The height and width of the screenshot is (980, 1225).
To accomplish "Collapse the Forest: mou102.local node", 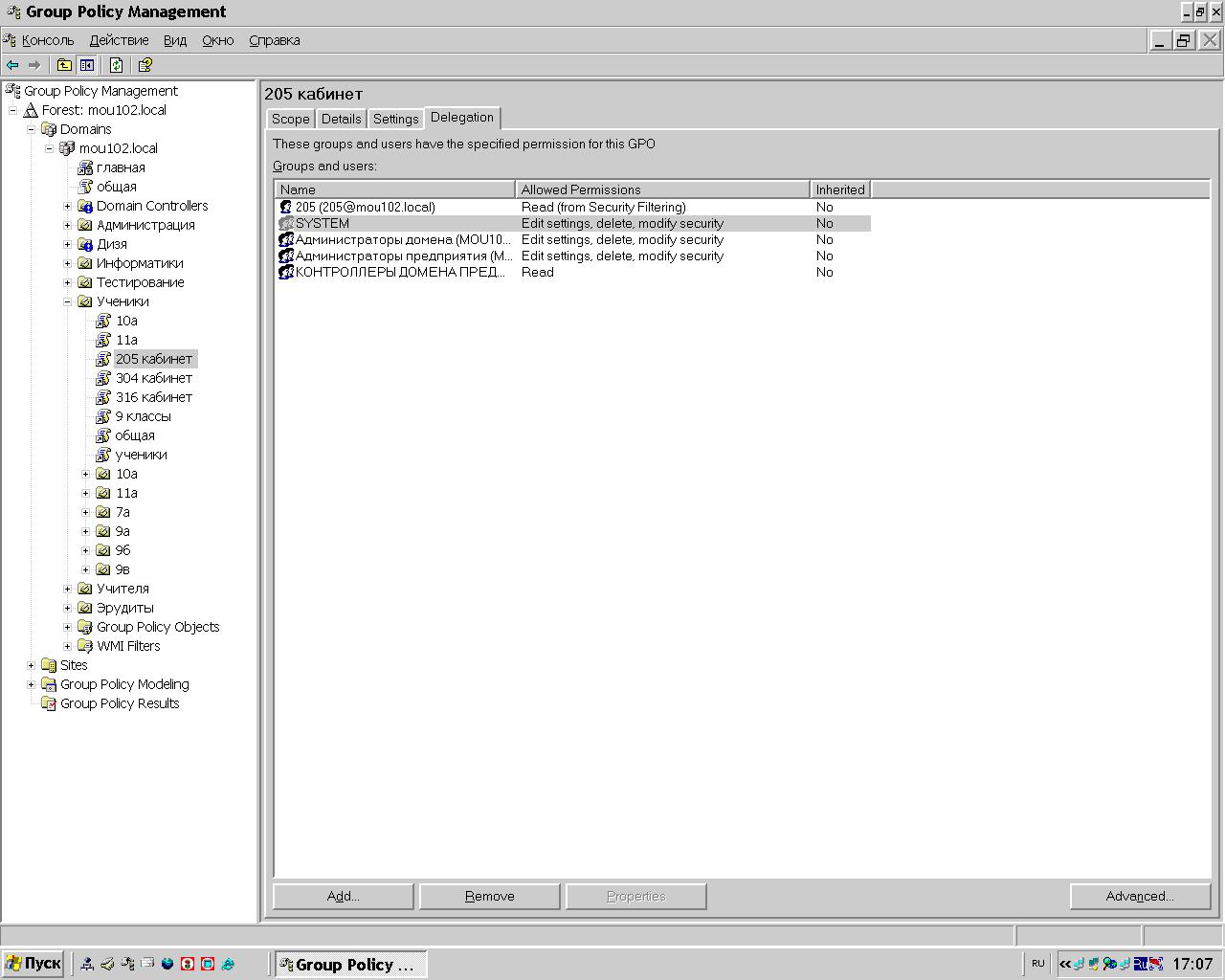I will click(x=13, y=110).
